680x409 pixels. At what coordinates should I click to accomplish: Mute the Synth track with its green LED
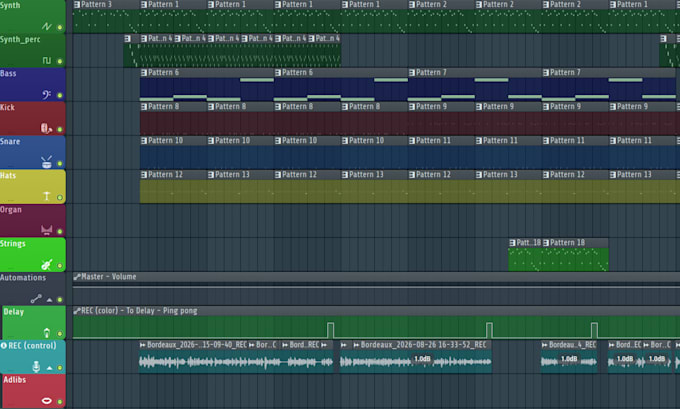point(60,27)
